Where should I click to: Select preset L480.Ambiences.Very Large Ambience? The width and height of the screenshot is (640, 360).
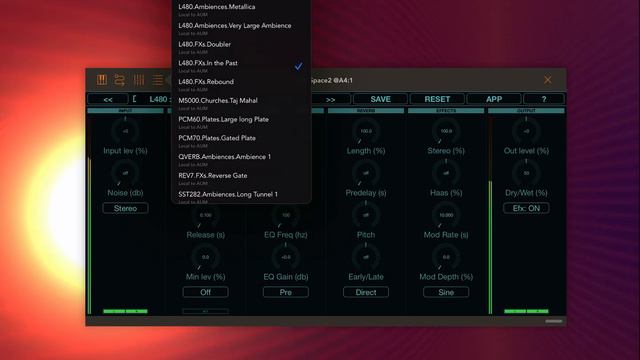(x=241, y=29)
